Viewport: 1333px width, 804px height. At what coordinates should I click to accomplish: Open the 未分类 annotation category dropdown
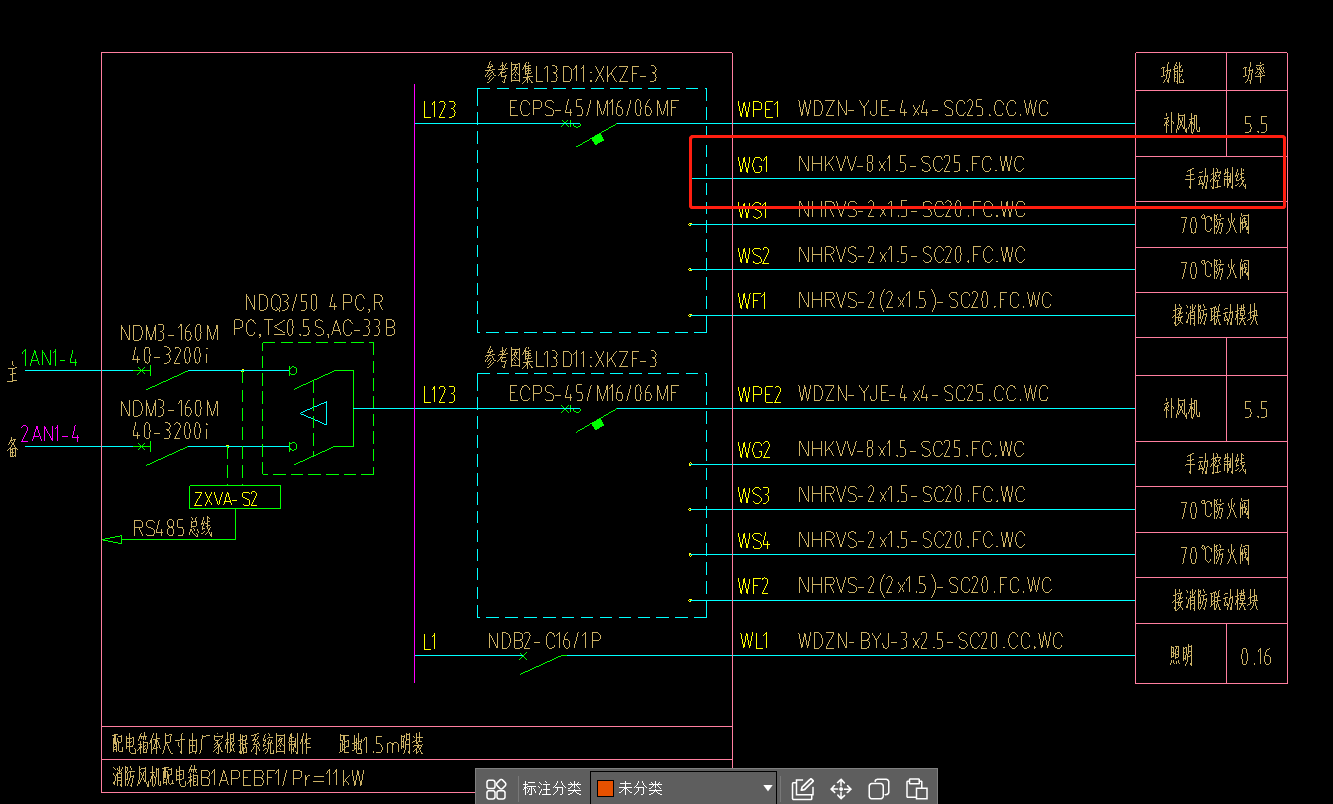point(684,789)
